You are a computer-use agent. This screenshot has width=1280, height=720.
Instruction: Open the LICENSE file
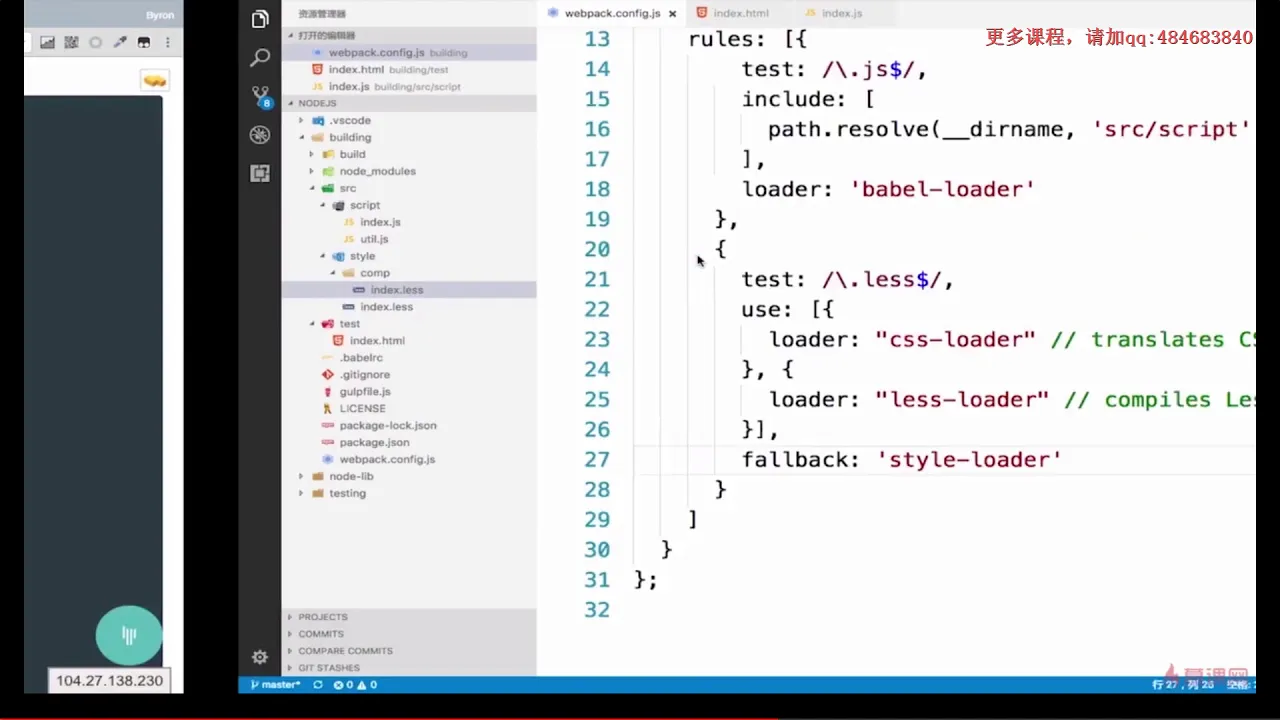click(x=409, y=408)
